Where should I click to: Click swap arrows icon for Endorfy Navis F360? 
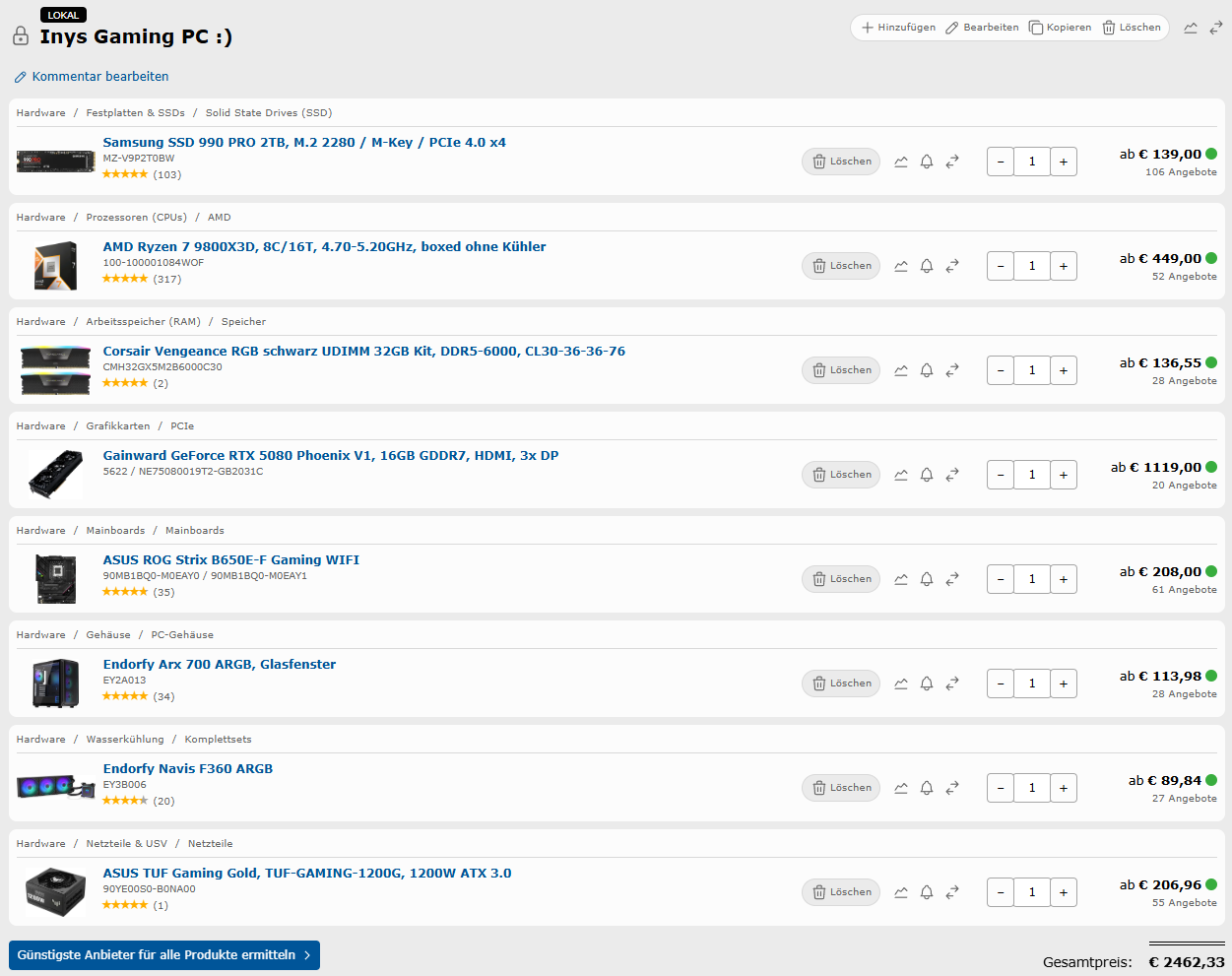[x=952, y=788]
